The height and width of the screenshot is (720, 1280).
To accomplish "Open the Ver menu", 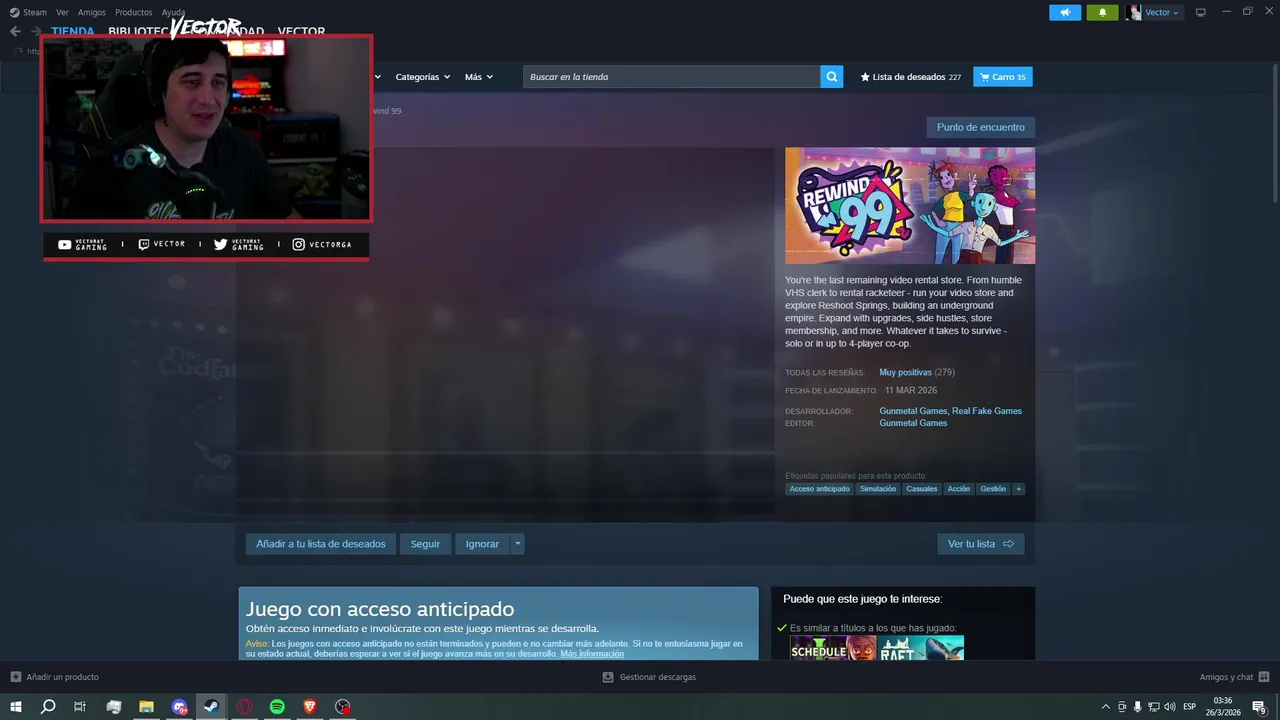I will tap(62, 12).
